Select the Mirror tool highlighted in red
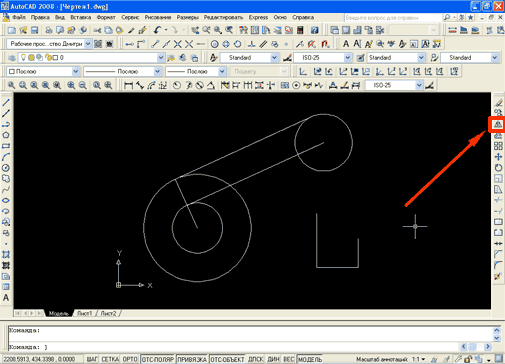 click(498, 125)
